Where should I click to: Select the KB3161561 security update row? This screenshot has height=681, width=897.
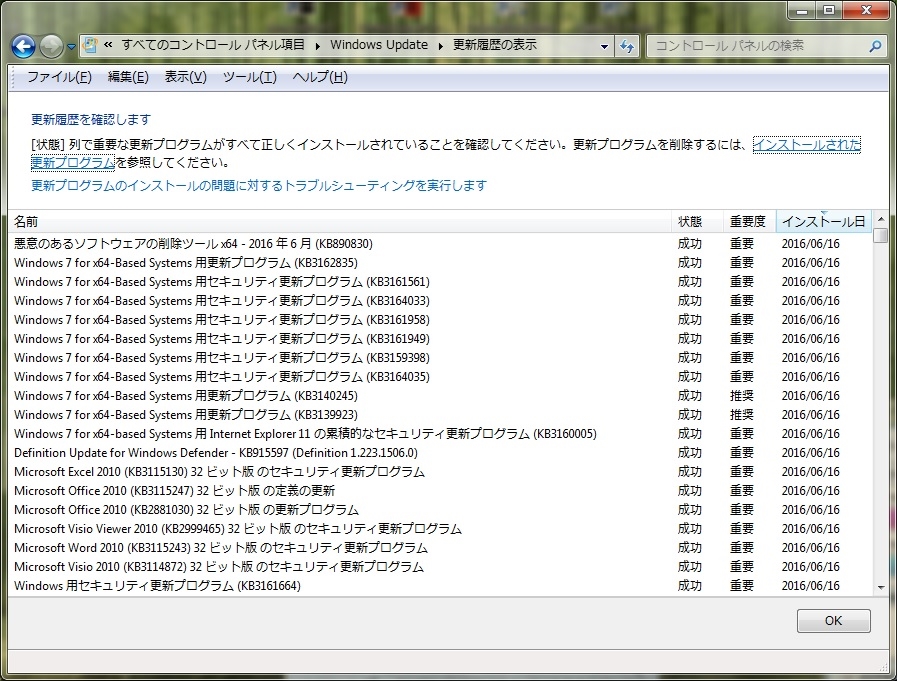440,282
